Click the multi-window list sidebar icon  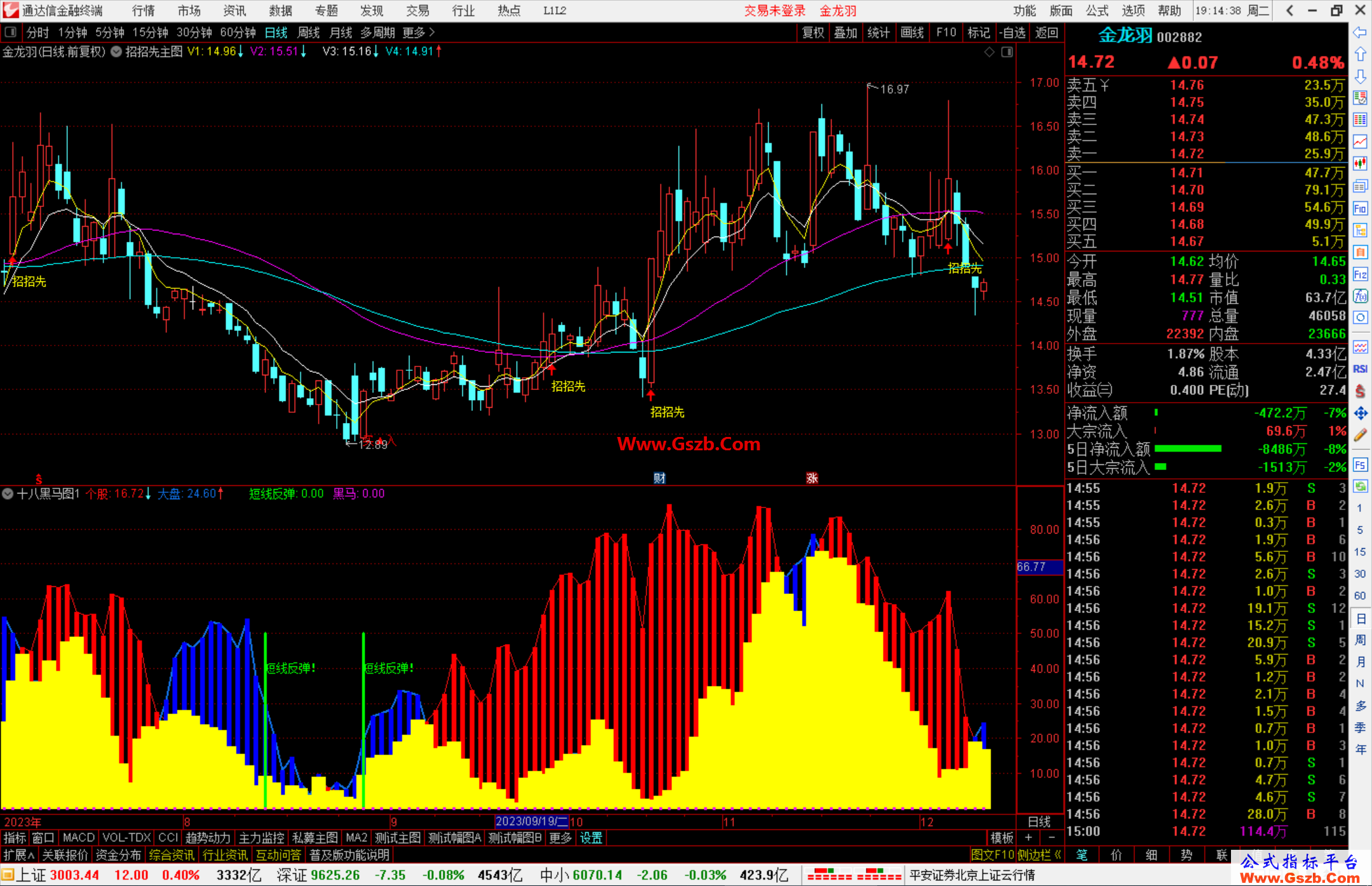point(1360,186)
